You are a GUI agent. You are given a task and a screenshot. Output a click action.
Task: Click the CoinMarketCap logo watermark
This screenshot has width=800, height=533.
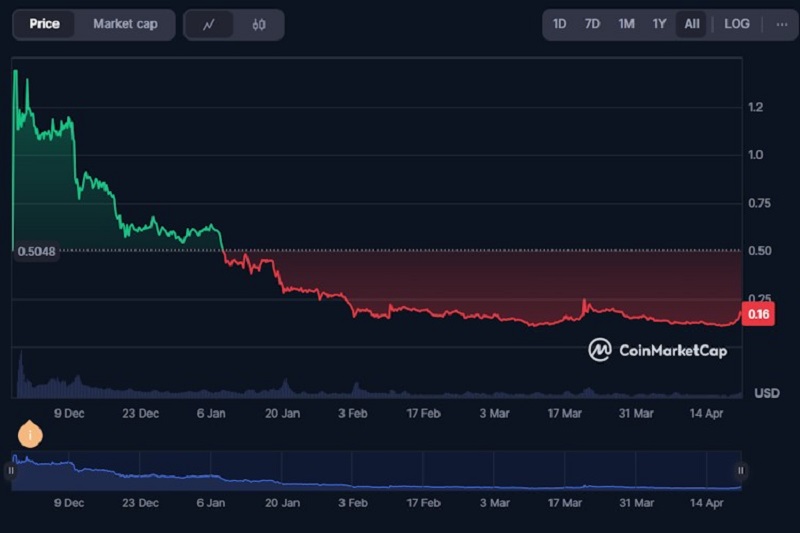pos(657,349)
